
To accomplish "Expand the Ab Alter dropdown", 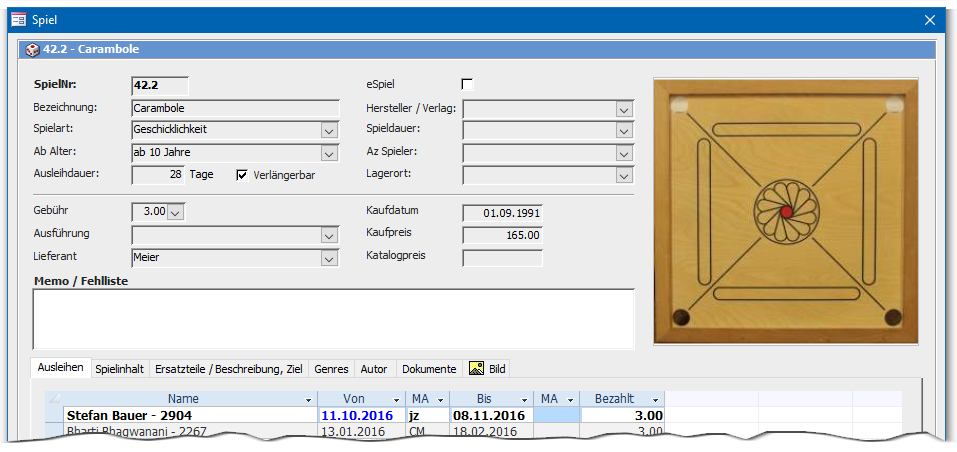I will click(329, 153).
